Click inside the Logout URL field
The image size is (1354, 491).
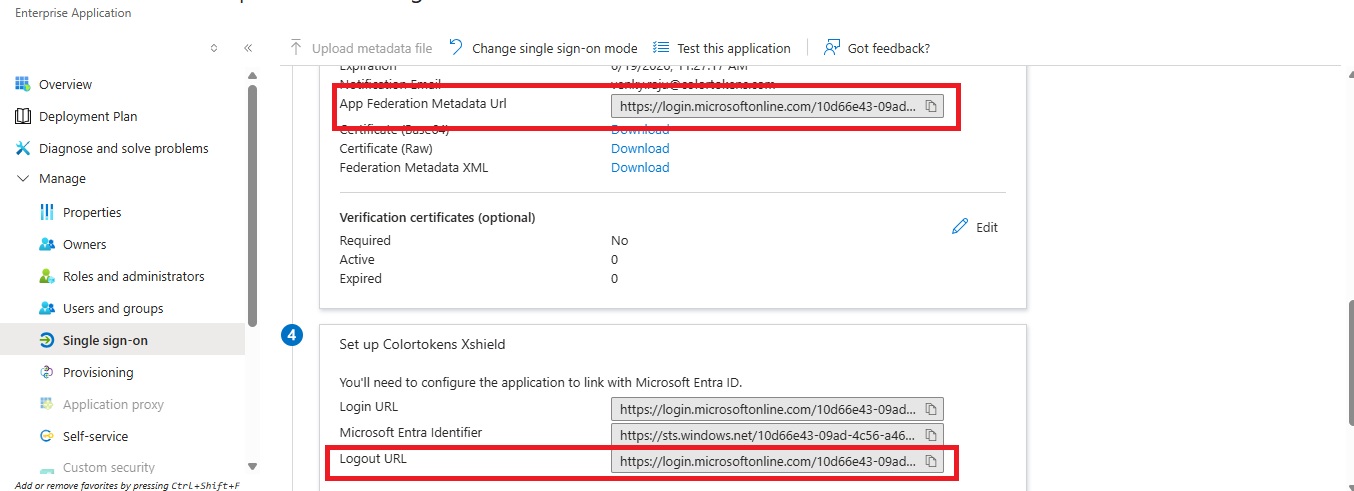(x=765, y=461)
